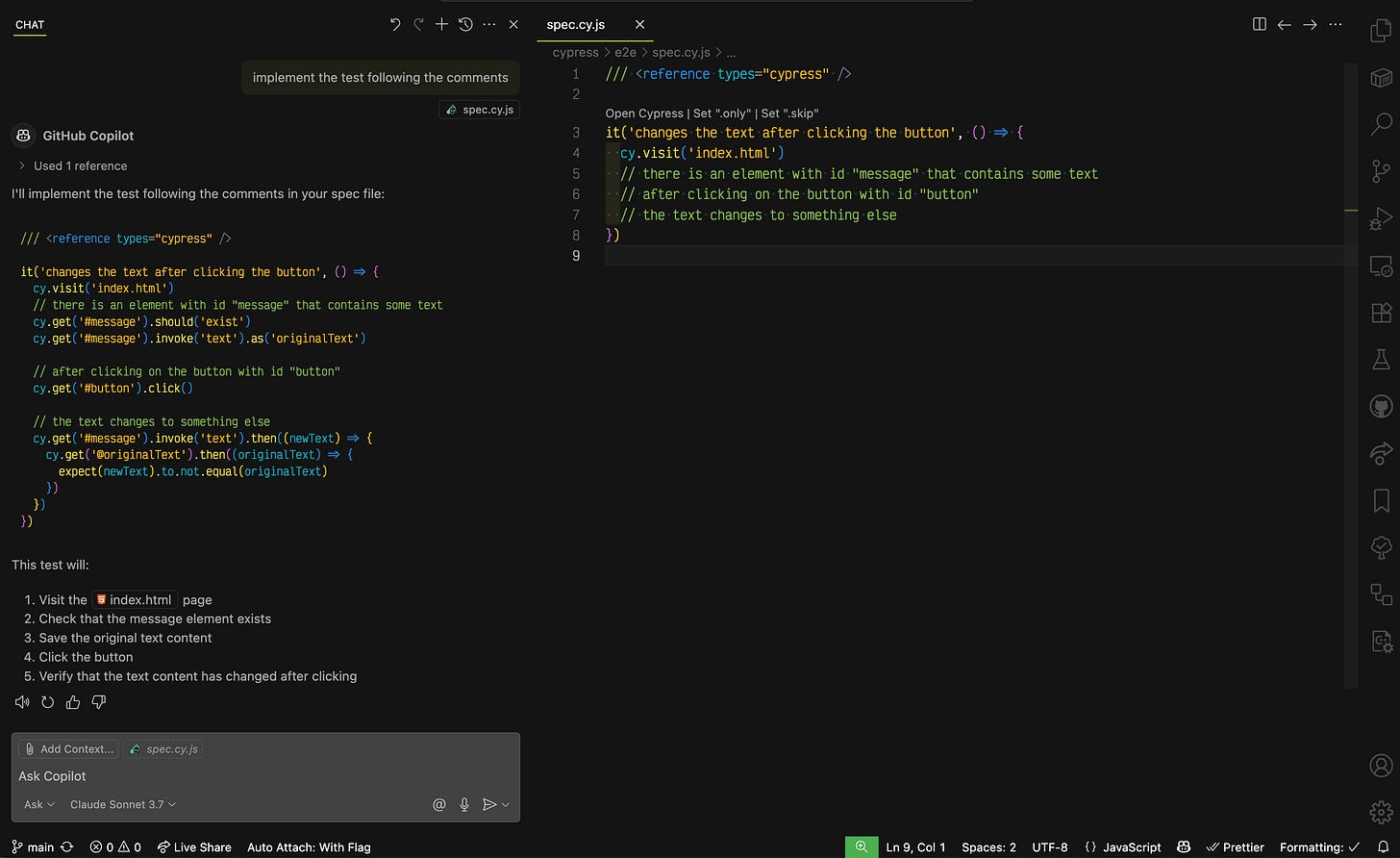Open the Extensions view icon

(x=1381, y=313)
